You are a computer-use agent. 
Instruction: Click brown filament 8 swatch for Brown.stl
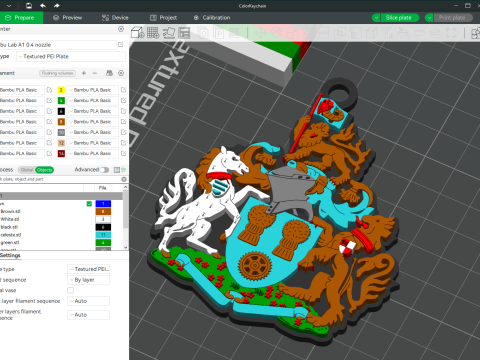(103, 211)
